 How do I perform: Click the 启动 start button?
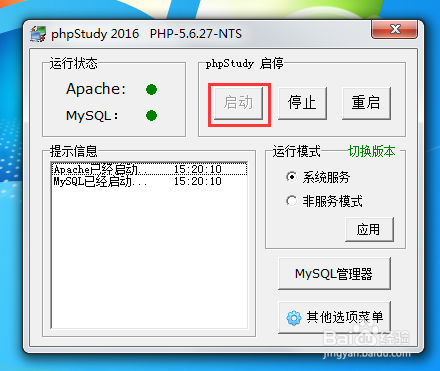tap(238, 103)
